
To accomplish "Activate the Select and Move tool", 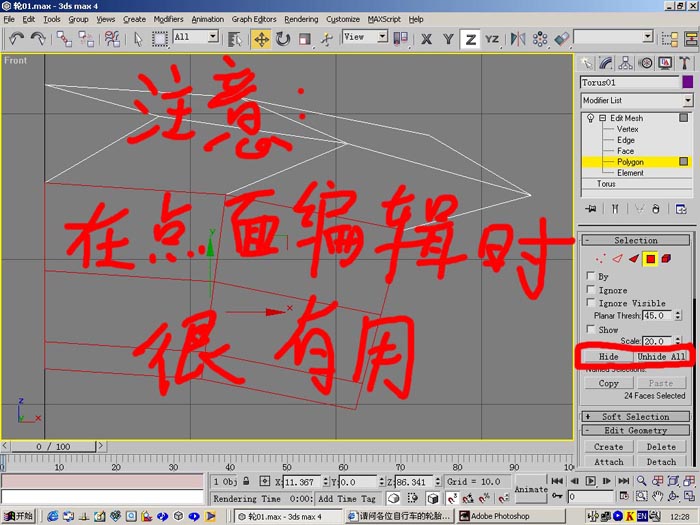I will (261, 39).
